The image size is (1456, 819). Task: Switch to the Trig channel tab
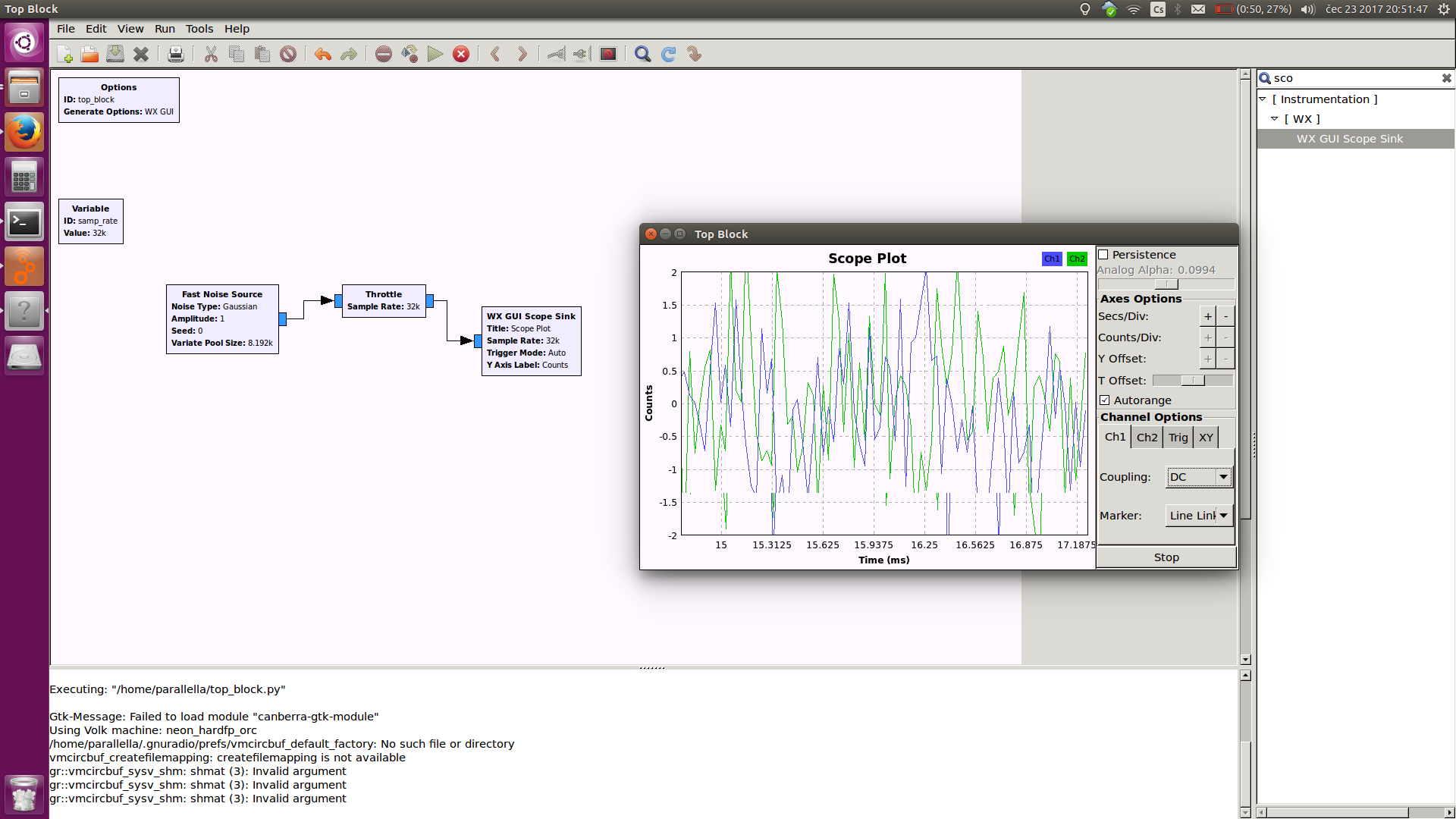click(x=1178, y=438)
